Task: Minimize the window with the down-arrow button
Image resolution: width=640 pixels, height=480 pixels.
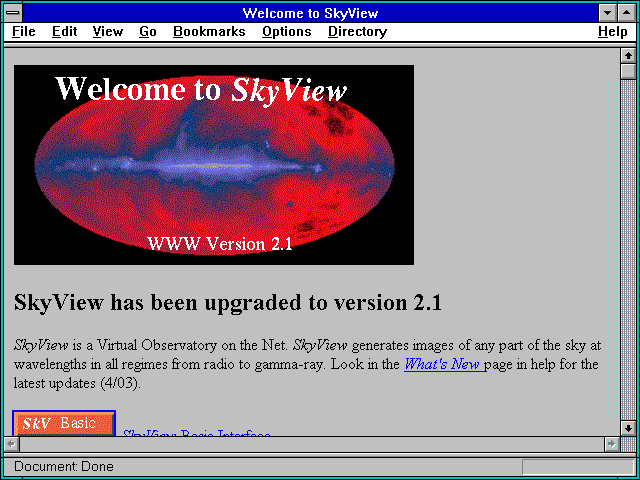Action: click(x=608, y=13)
